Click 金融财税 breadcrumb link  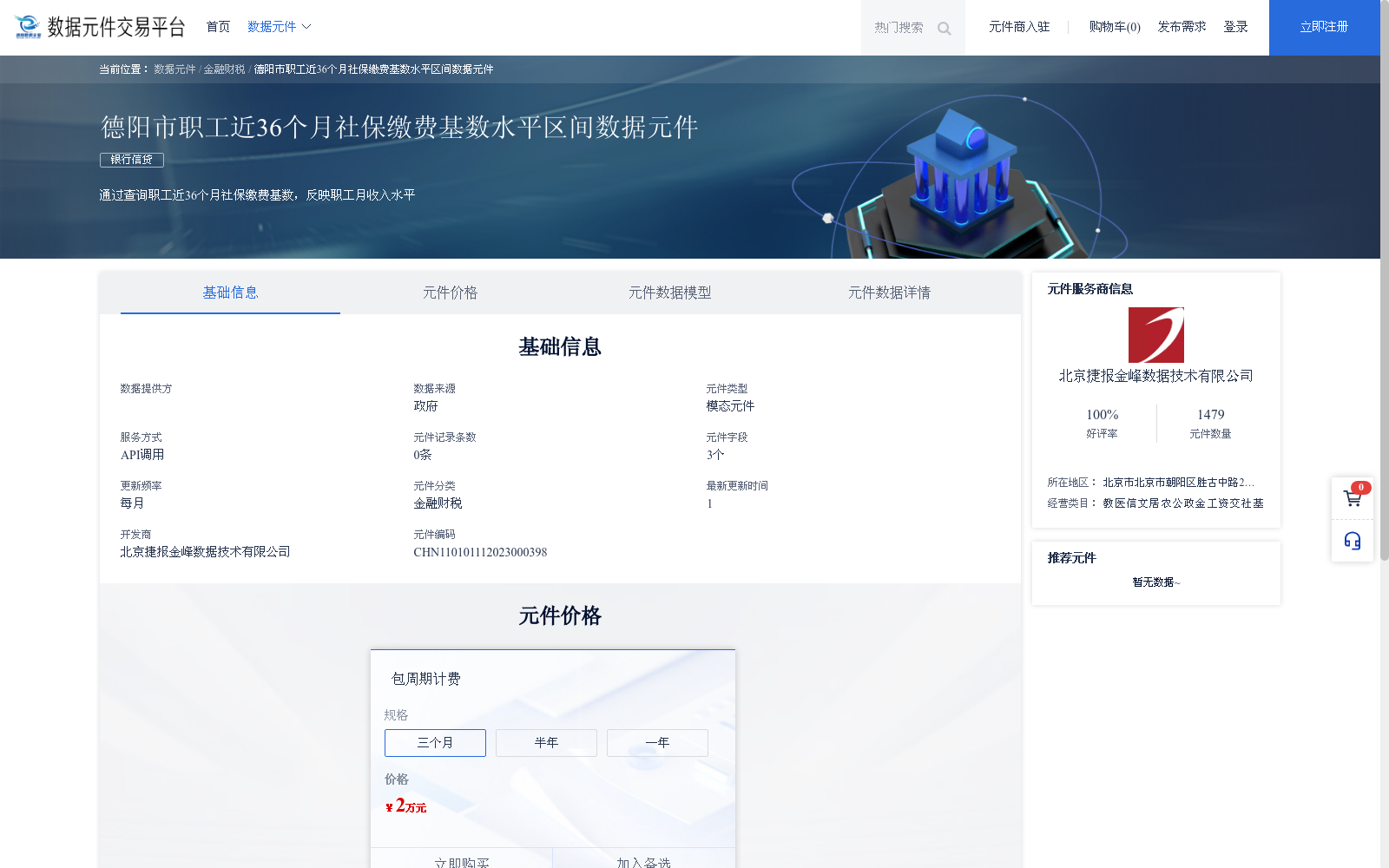coord(224,69)
